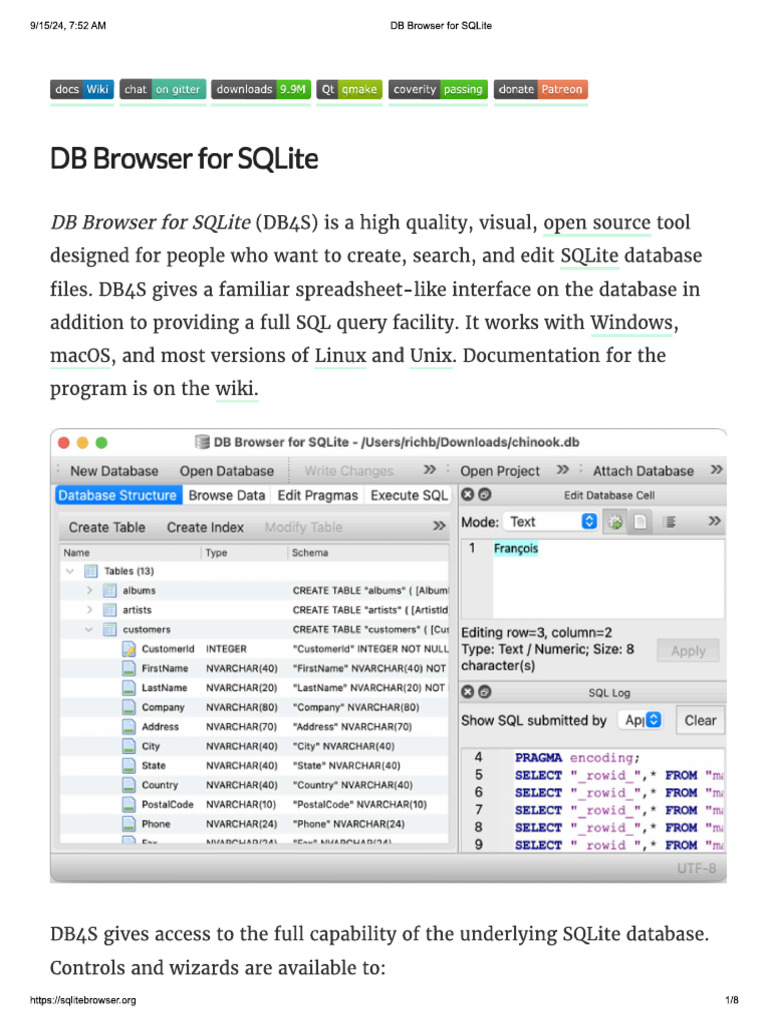This screenshot has height=1024, width=768.
Task: Follow the macOS link
Action: tap(80, 356)
